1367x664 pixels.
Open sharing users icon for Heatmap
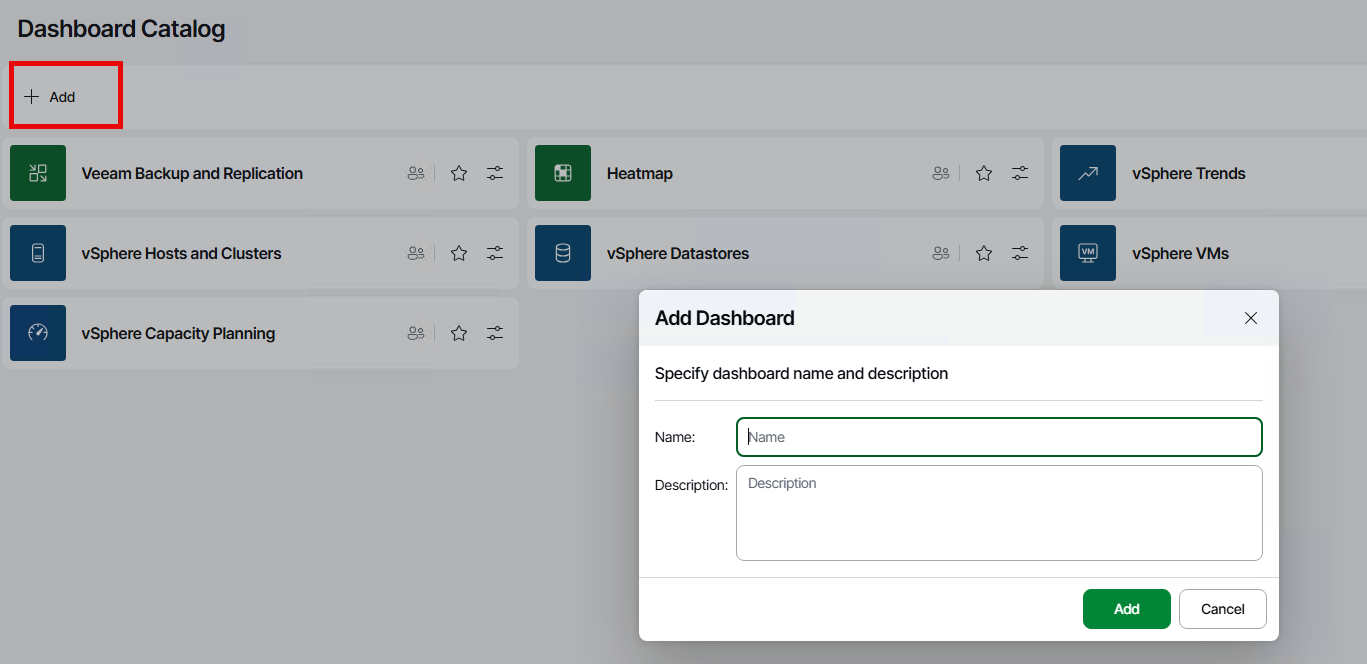(x=940, y=173)
